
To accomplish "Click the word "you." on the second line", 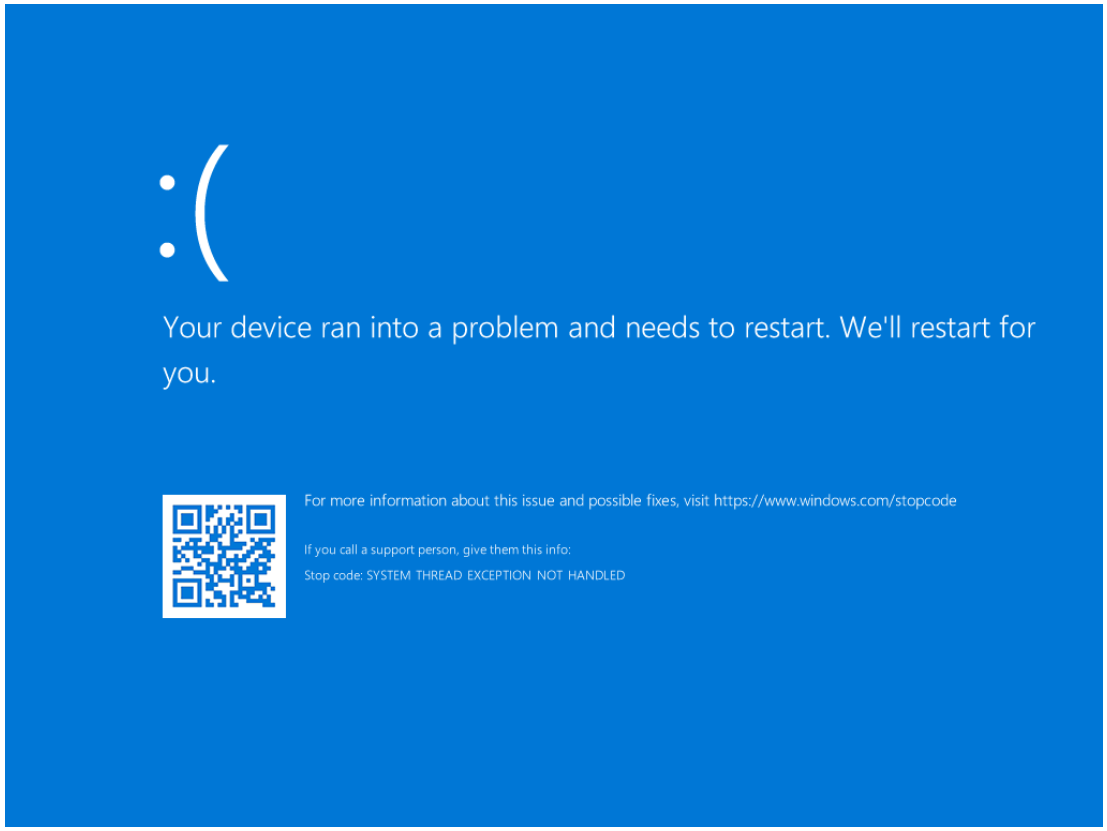I will [x=189, y=374].
